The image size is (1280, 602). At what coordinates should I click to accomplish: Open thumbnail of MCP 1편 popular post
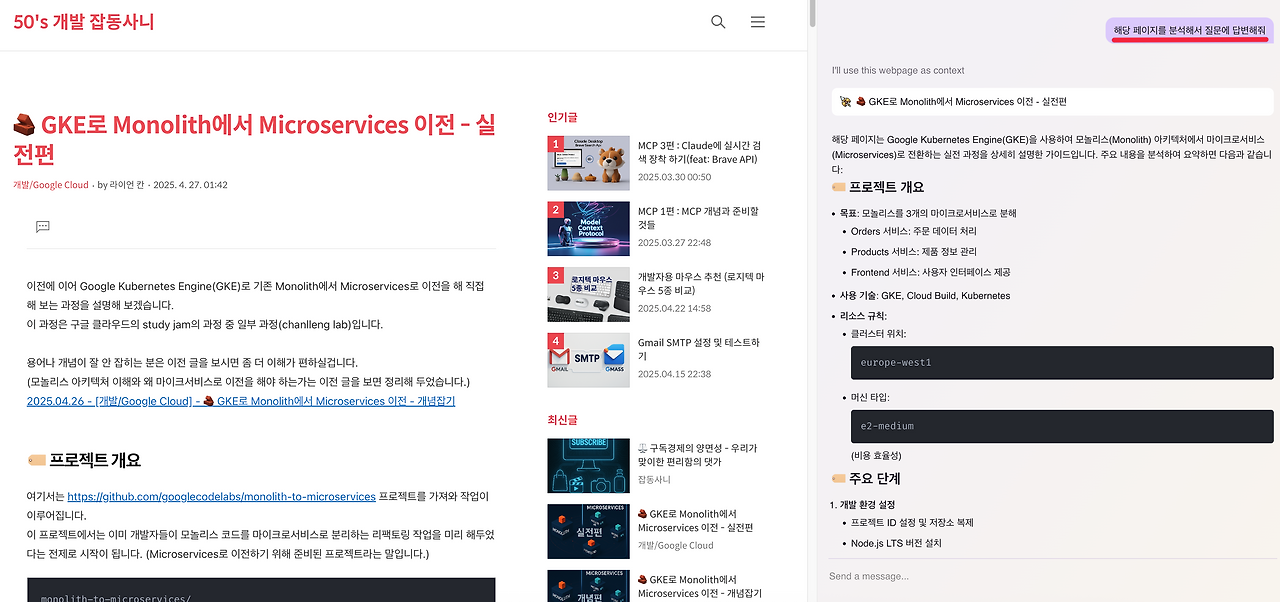[589, 228]
